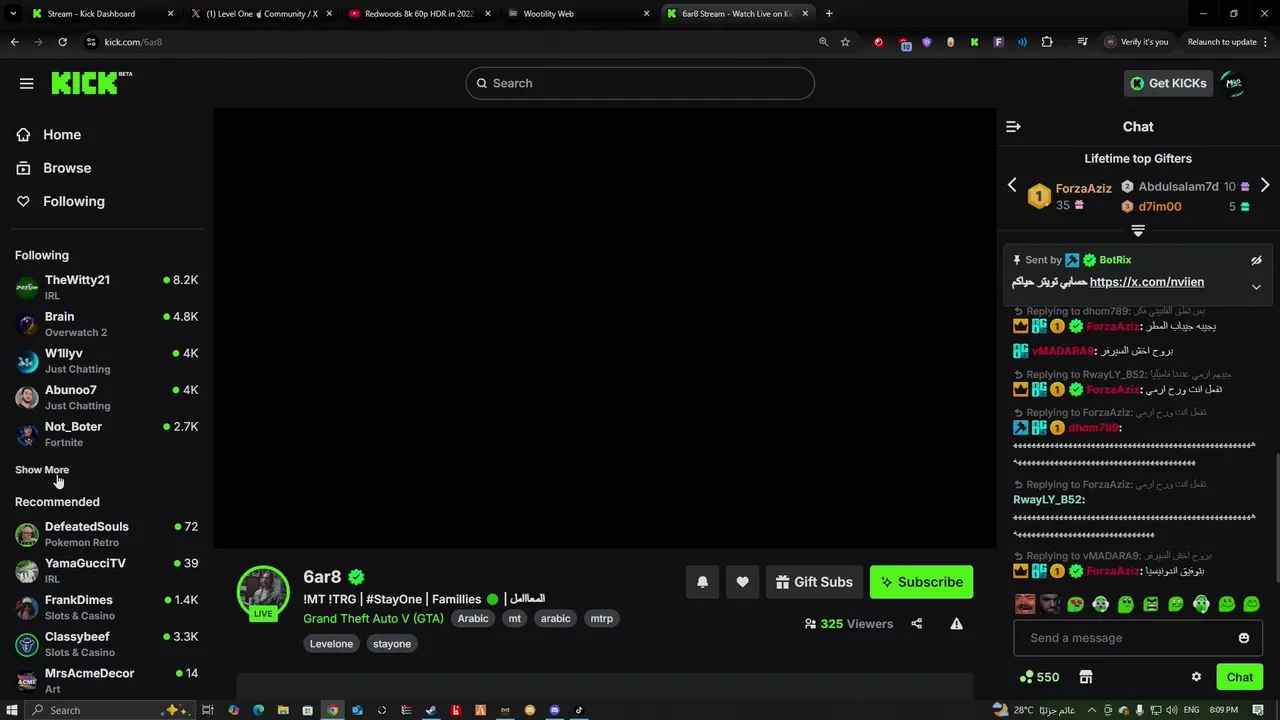Switch to Wootility Web tab
The width and height of the screenshot is (1280, 720).
point(576,14)
